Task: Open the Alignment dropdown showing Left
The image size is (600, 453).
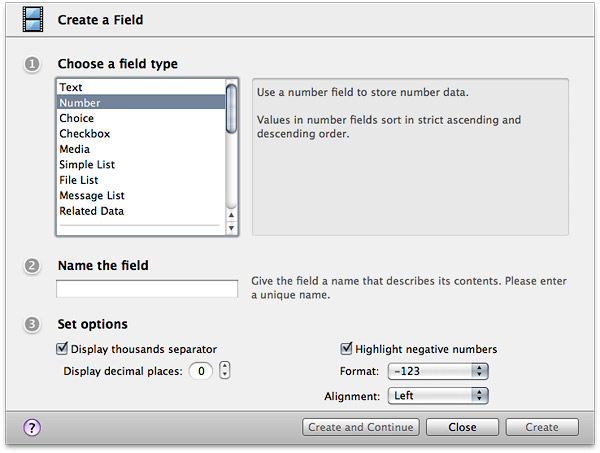Action: point(438,396)
